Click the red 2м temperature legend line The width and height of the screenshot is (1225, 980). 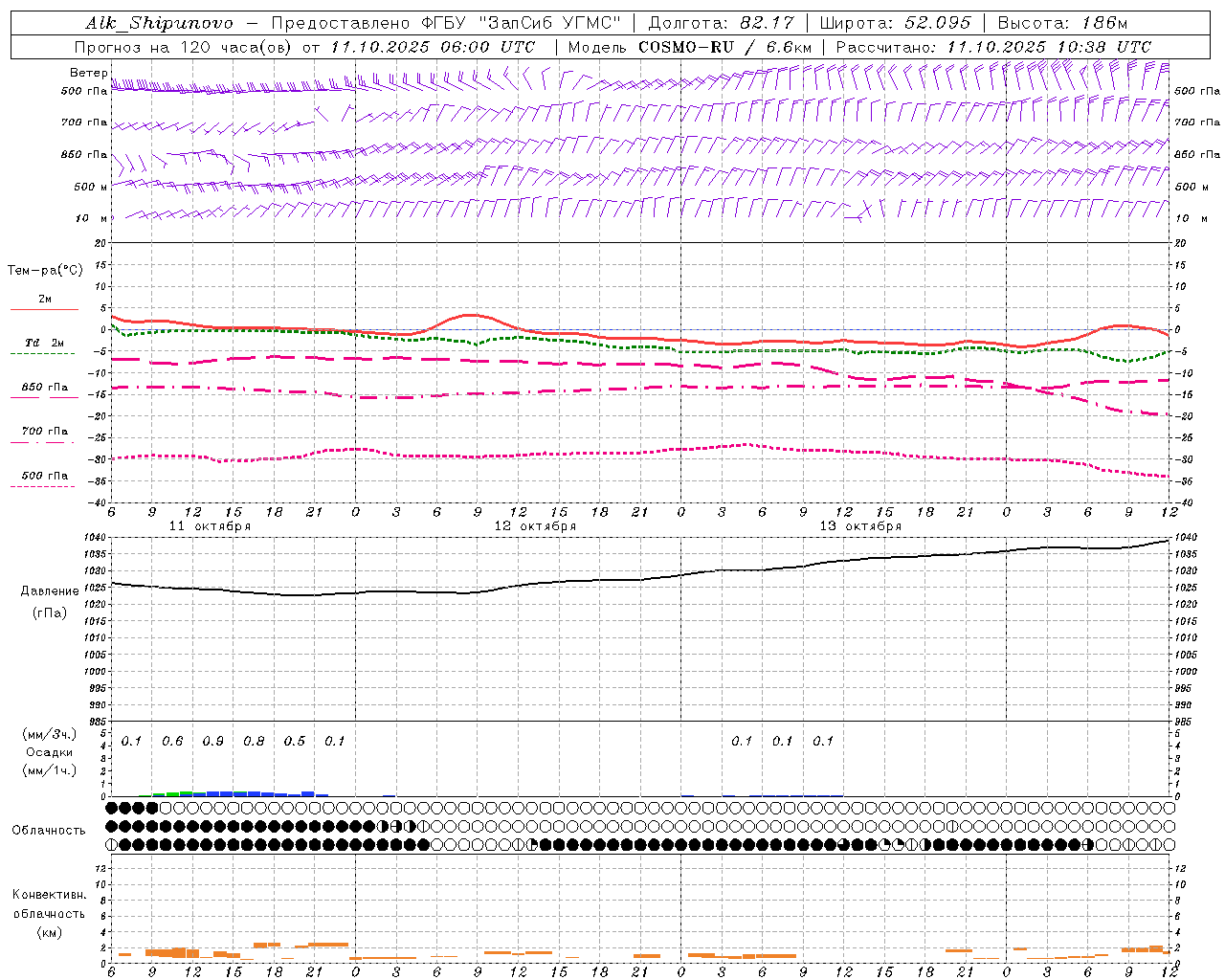(44, 309)
